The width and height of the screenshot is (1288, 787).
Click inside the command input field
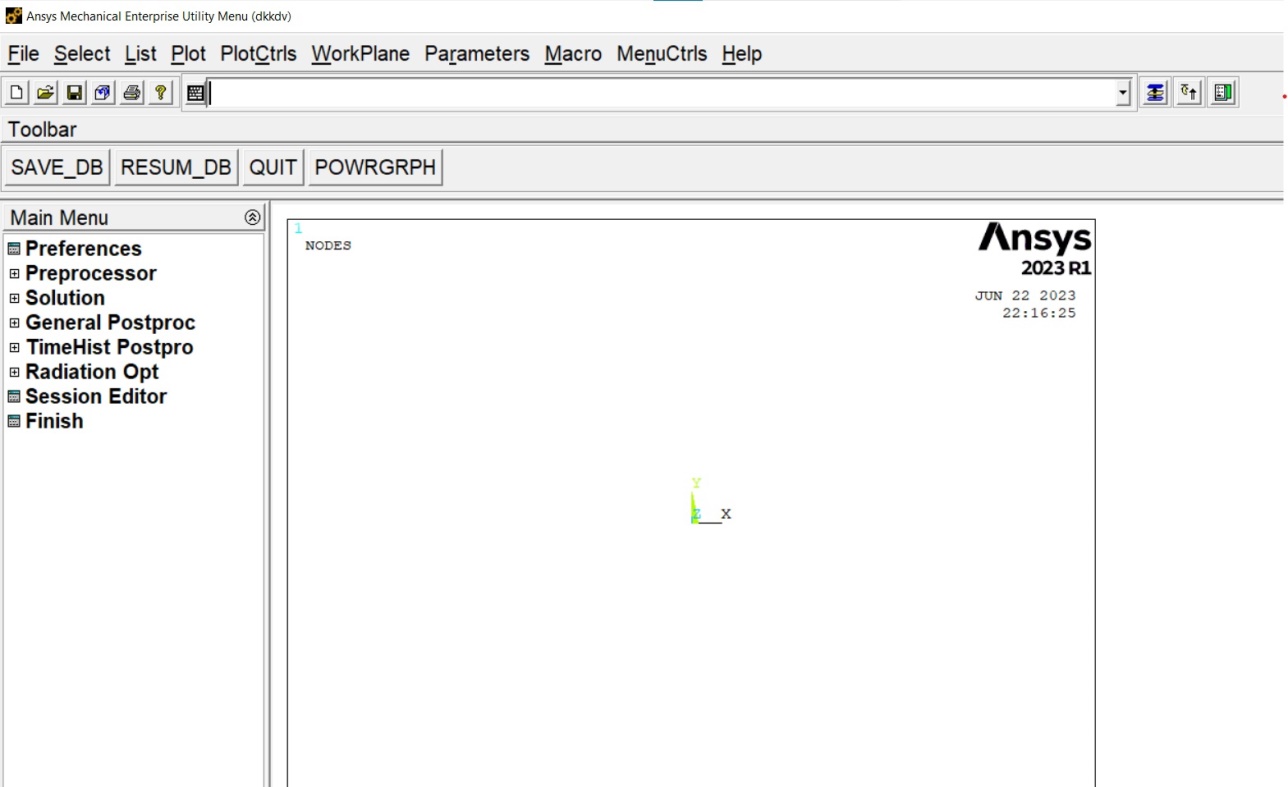click(x=661, y=93)
